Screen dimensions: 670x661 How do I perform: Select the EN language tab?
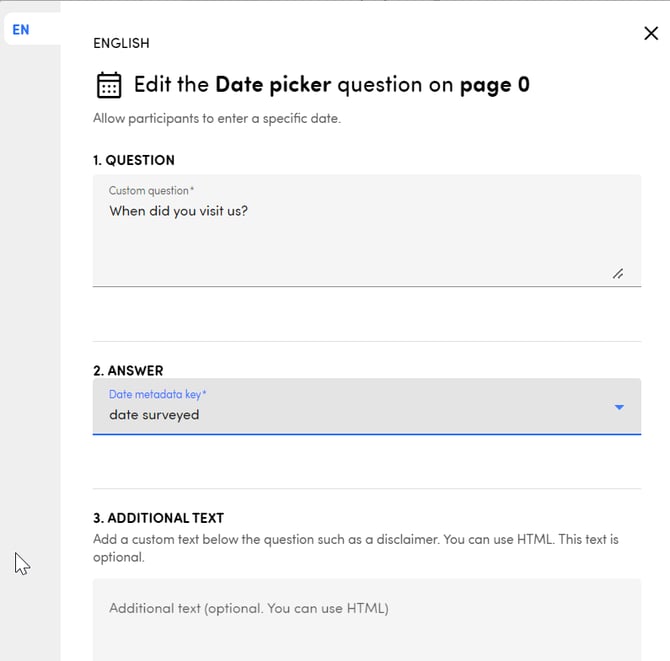click(21, 30)
